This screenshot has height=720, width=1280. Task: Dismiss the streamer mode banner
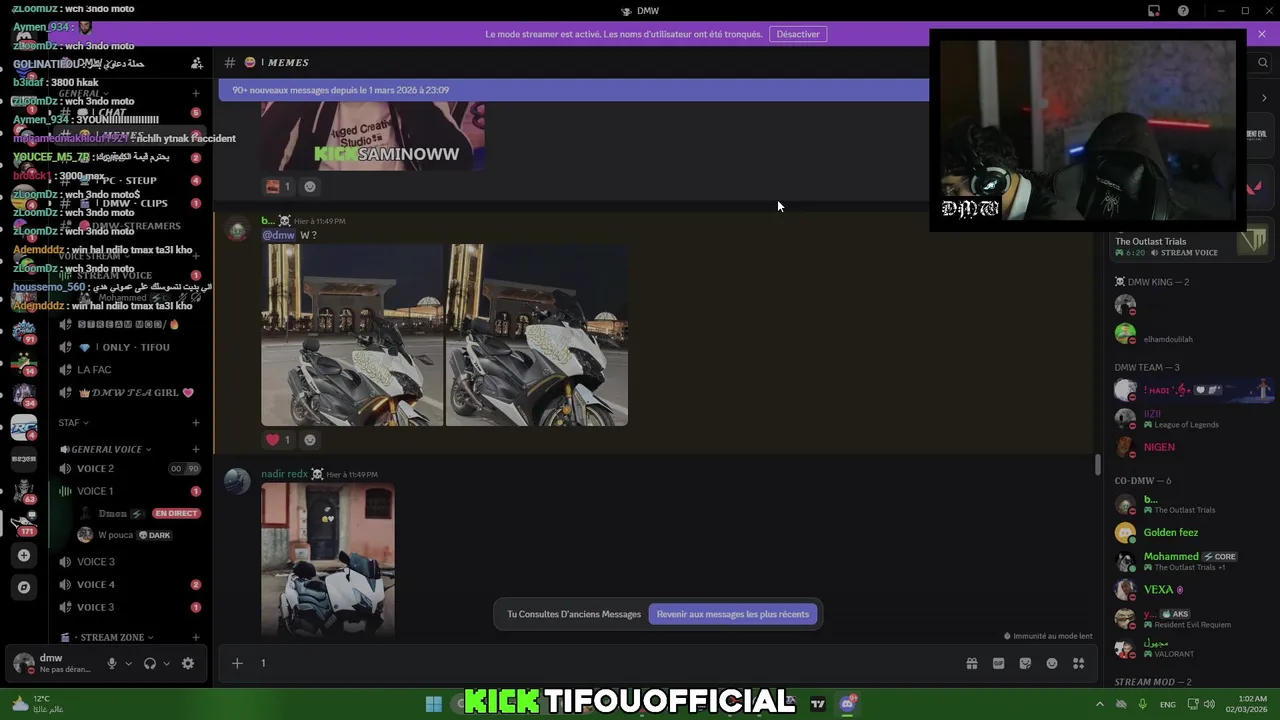click(x=1262, y=34)
